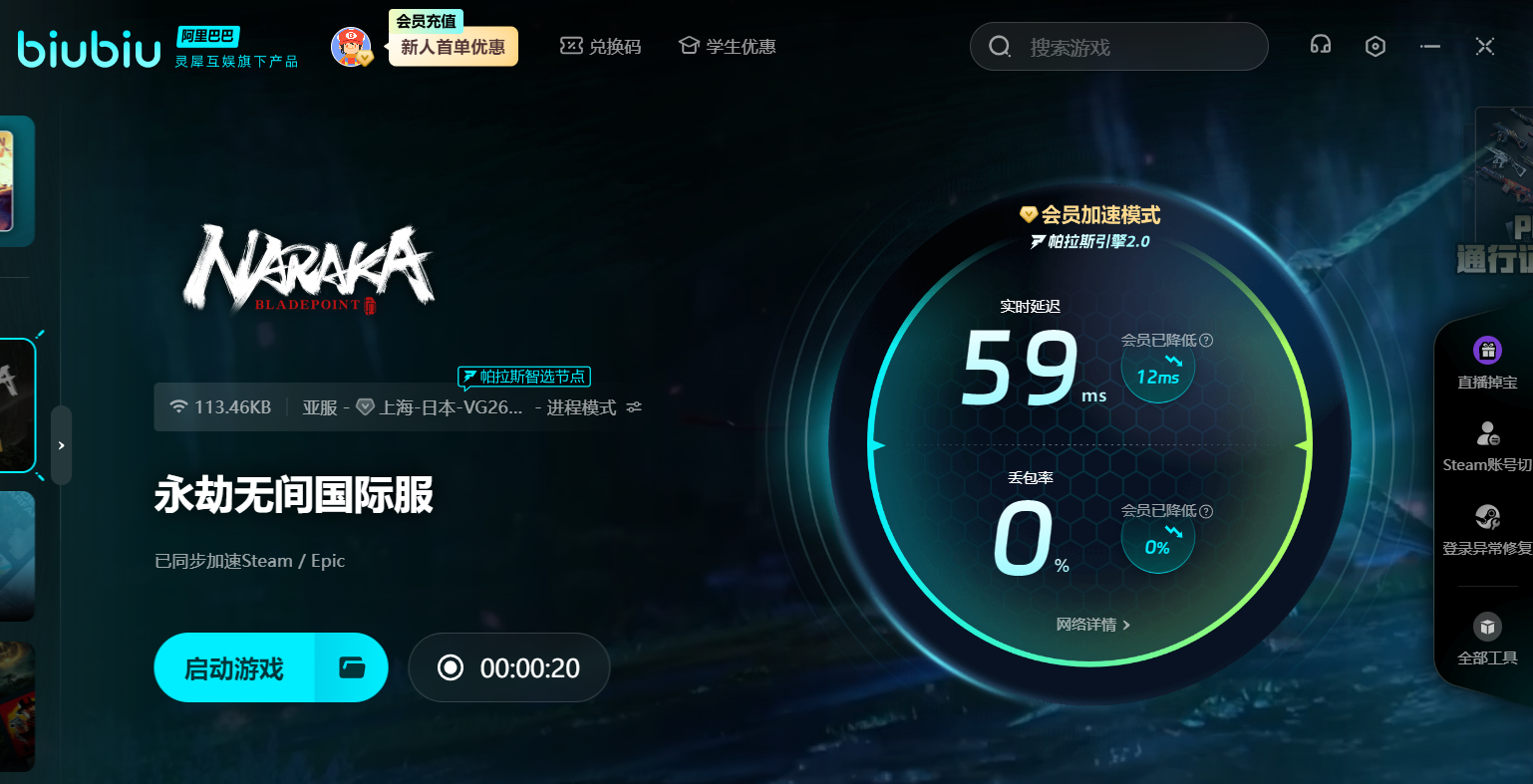Open game folder path icon
The image size is (1533, 784).
(x=351, y=667)
